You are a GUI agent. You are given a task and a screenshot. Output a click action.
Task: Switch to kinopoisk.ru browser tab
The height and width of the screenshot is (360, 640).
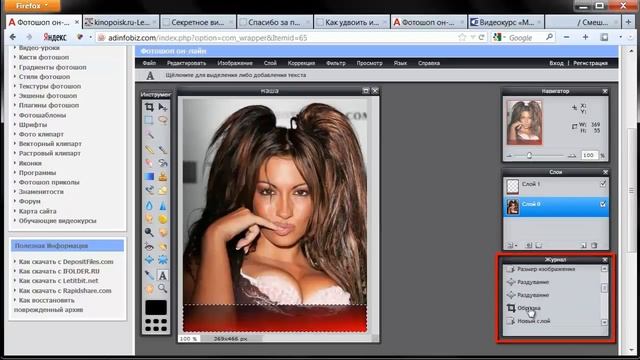(x=121, y=22)
